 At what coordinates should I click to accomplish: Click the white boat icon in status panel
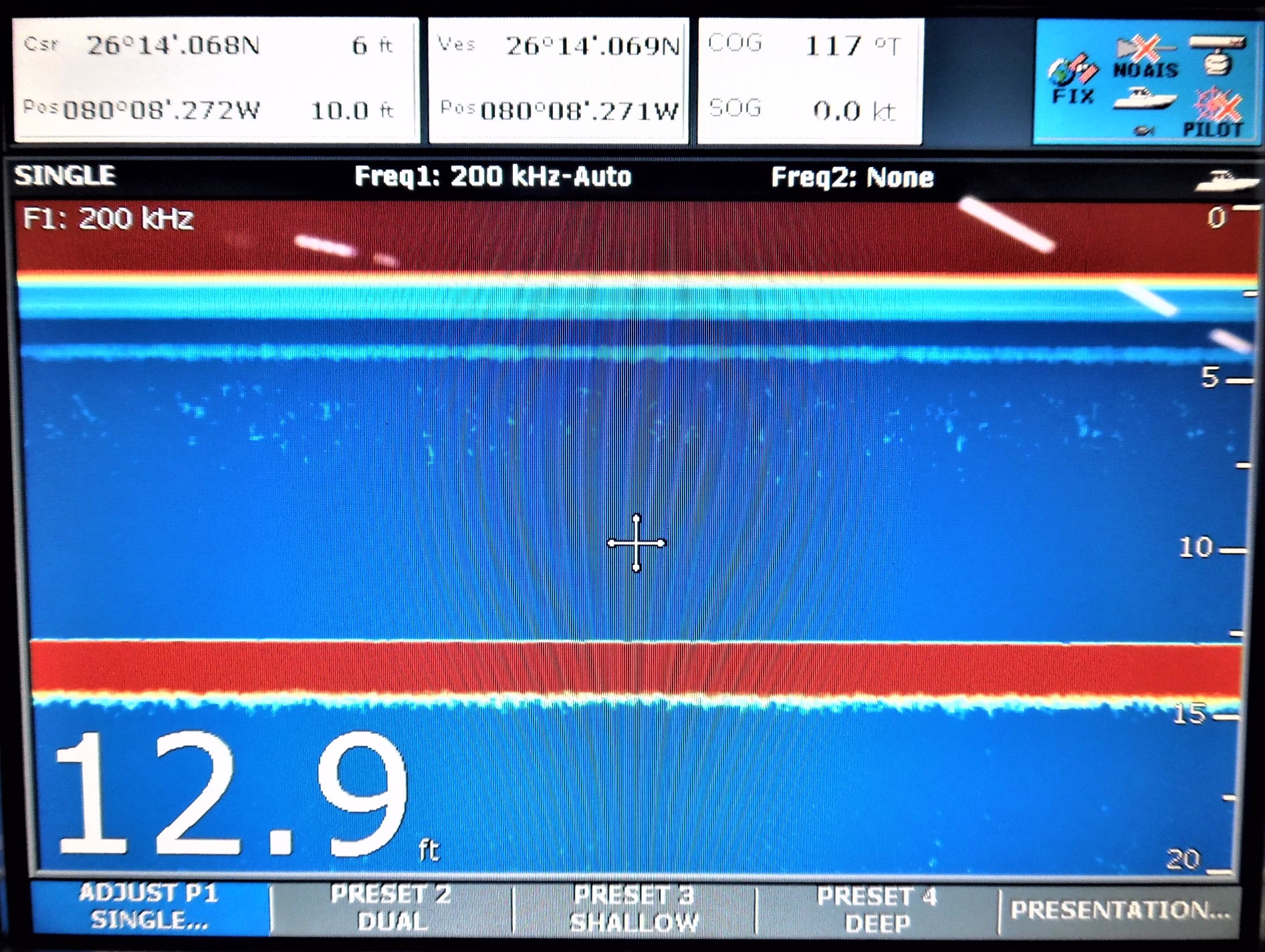point(1144,100)
